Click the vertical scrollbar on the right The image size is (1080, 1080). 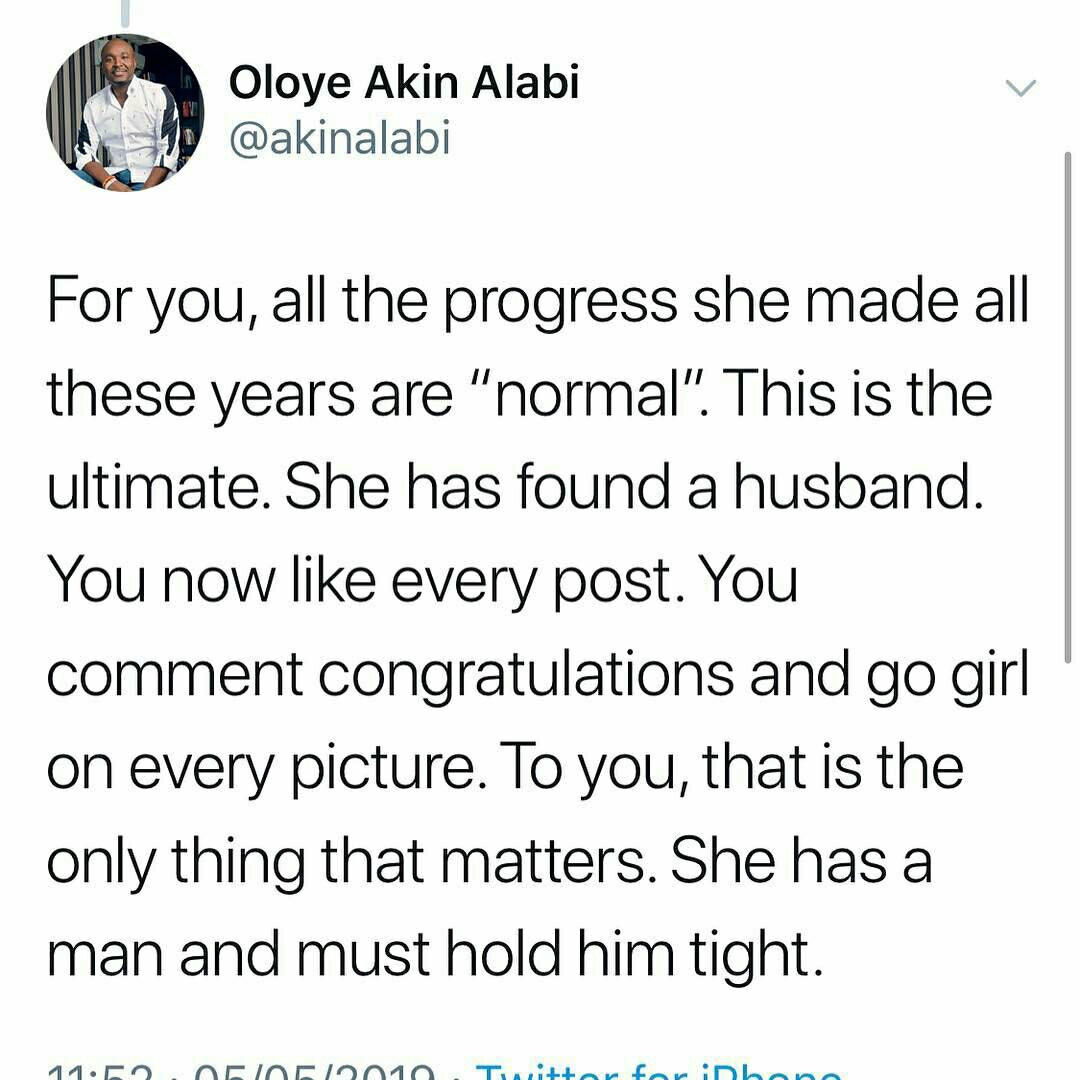(1068, 406)
